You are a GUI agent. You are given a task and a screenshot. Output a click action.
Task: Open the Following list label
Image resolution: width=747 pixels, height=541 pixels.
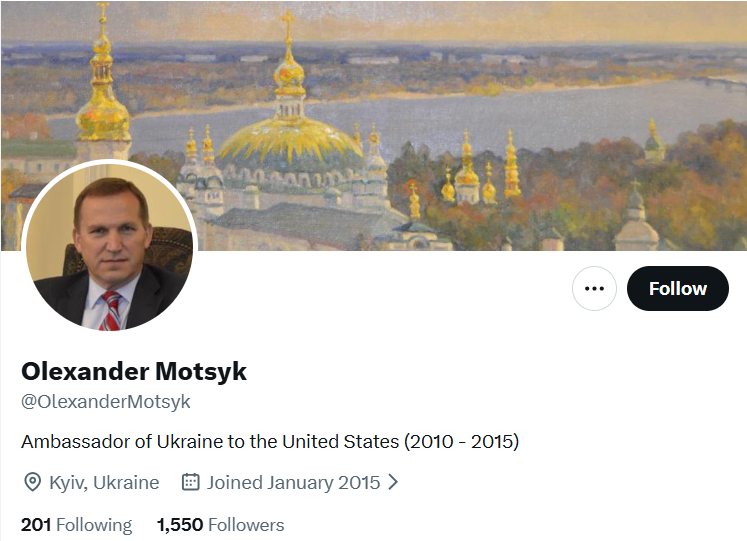click(94, 525)
